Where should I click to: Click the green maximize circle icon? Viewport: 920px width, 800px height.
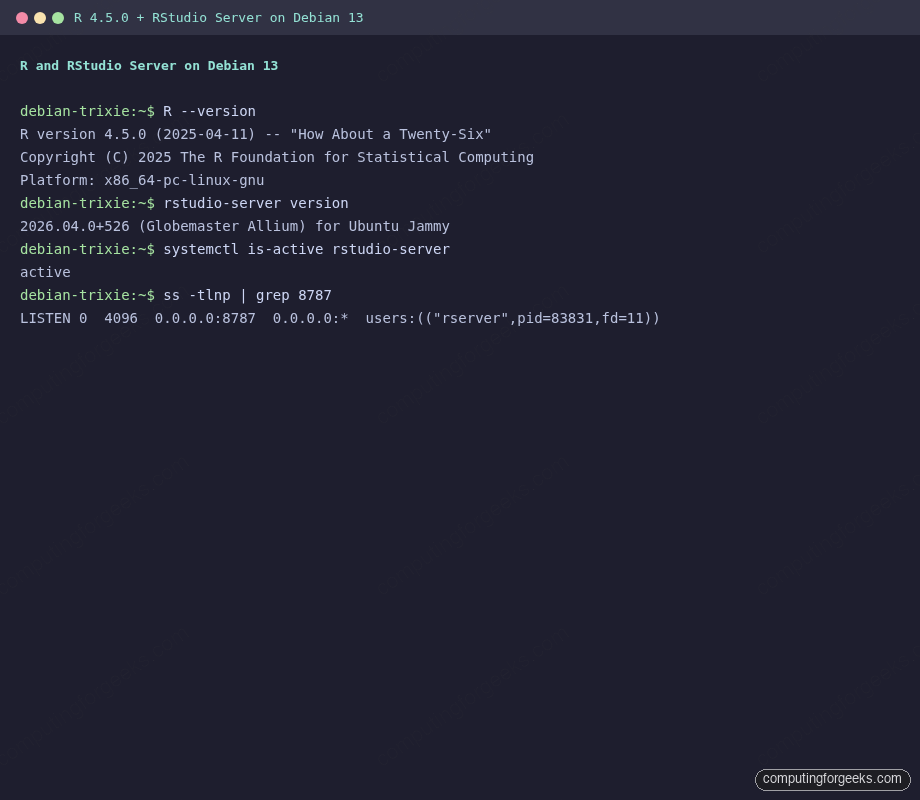[56, 17]
